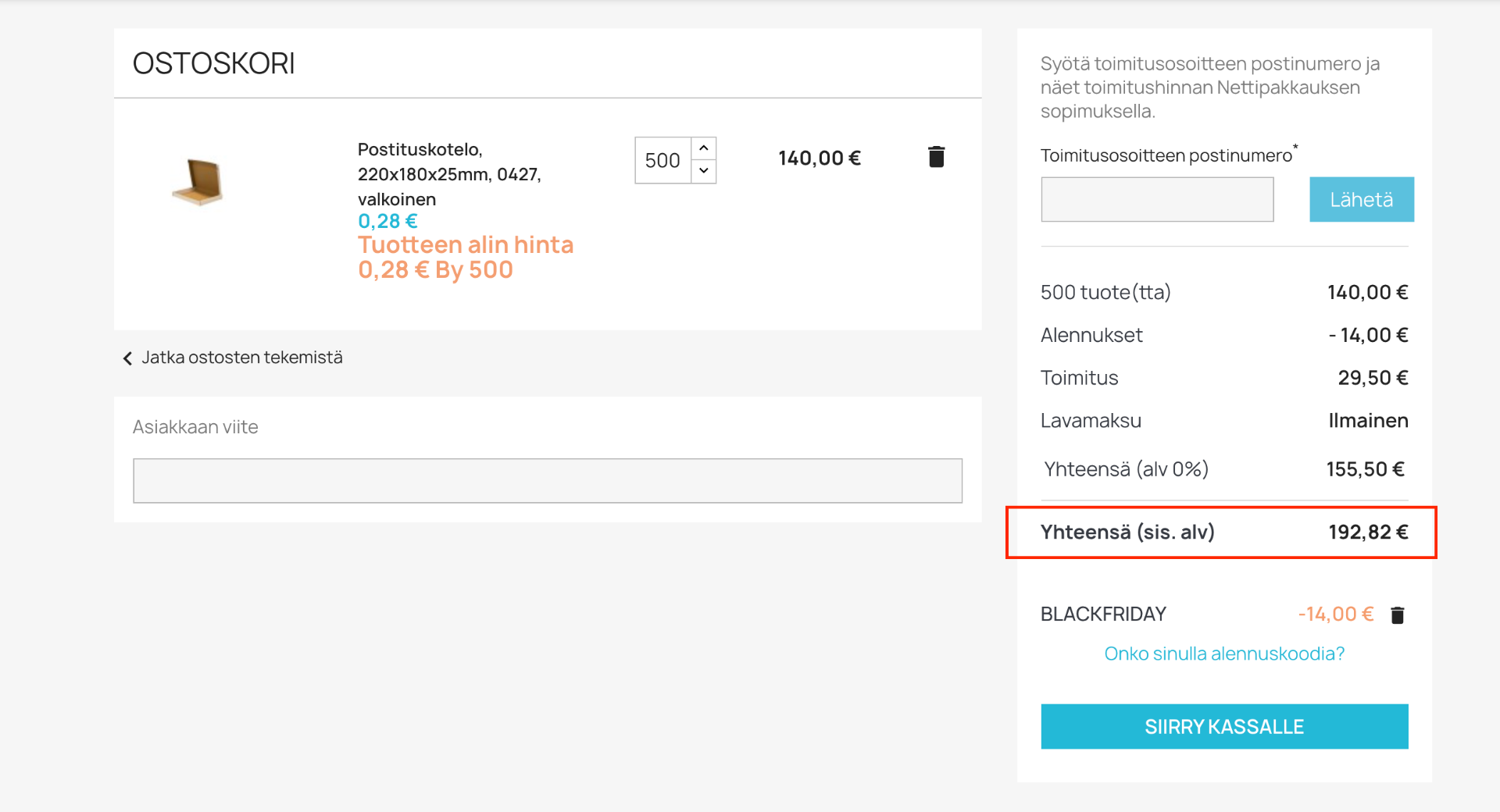Click the BLACKFRIDAY coupon label
This screenshot has width=1500, height=812.
(x=1103, y=614)
